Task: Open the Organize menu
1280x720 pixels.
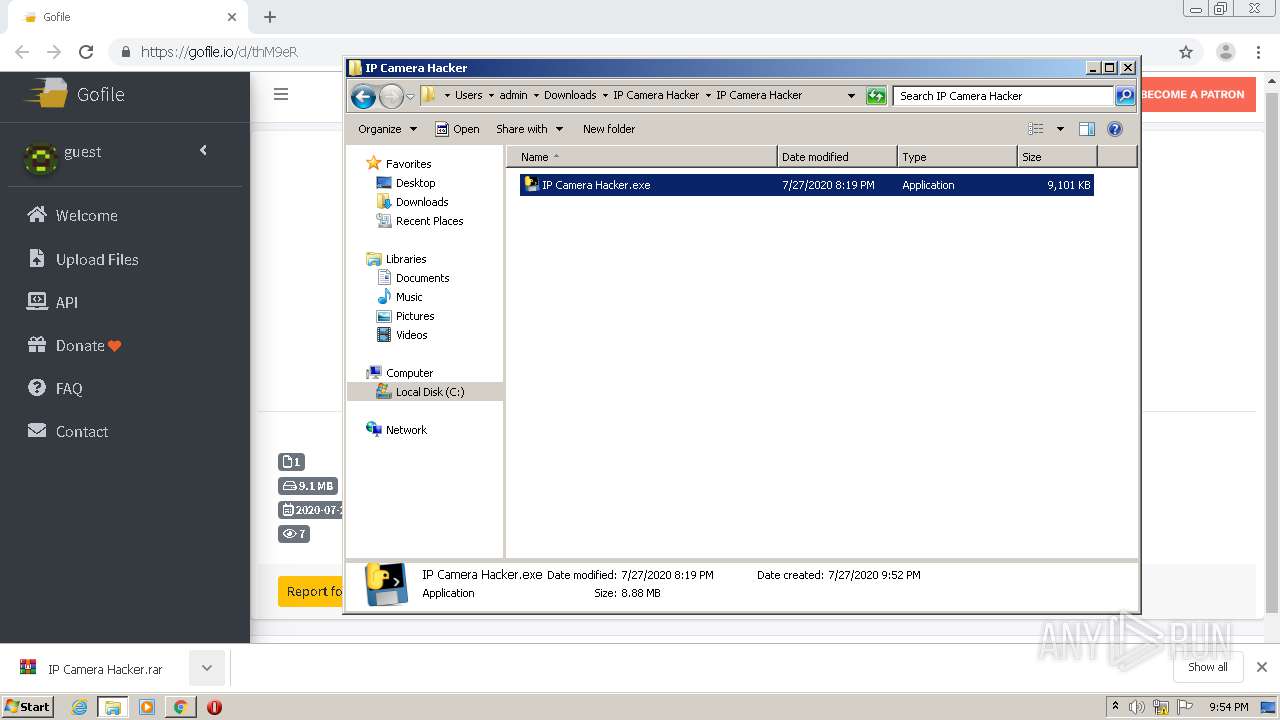Action: (387, 129)
